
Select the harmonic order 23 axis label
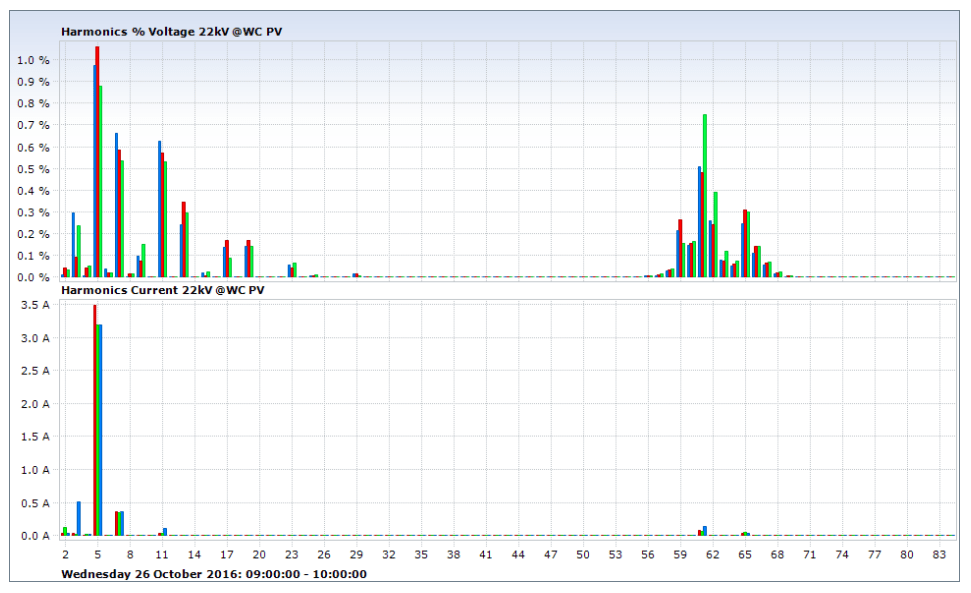[292, 554]
